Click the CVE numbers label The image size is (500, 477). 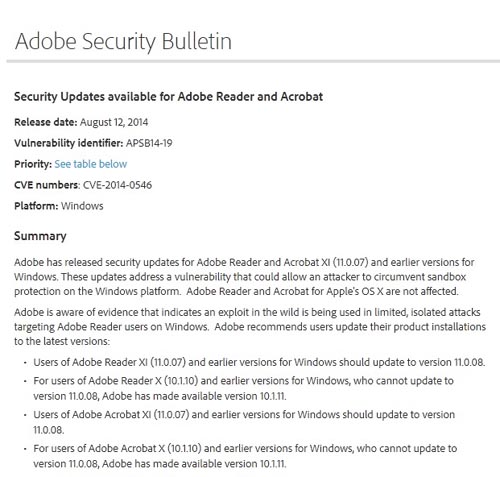click(47, 185)
